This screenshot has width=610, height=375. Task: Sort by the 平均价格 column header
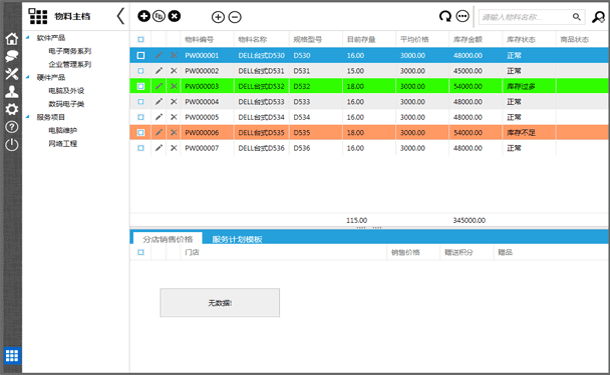pos(414,39)
